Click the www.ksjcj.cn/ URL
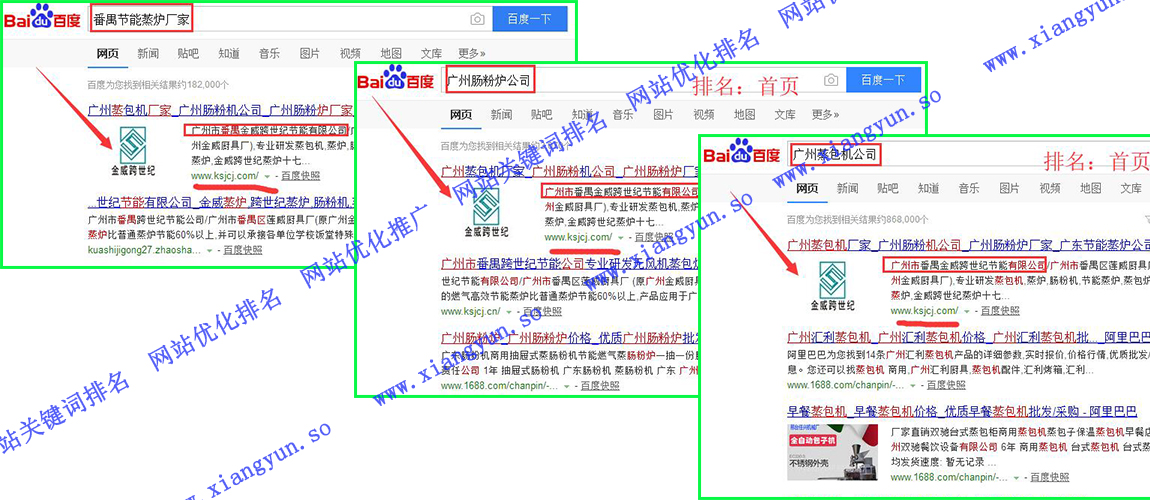 tap(472, 311)
